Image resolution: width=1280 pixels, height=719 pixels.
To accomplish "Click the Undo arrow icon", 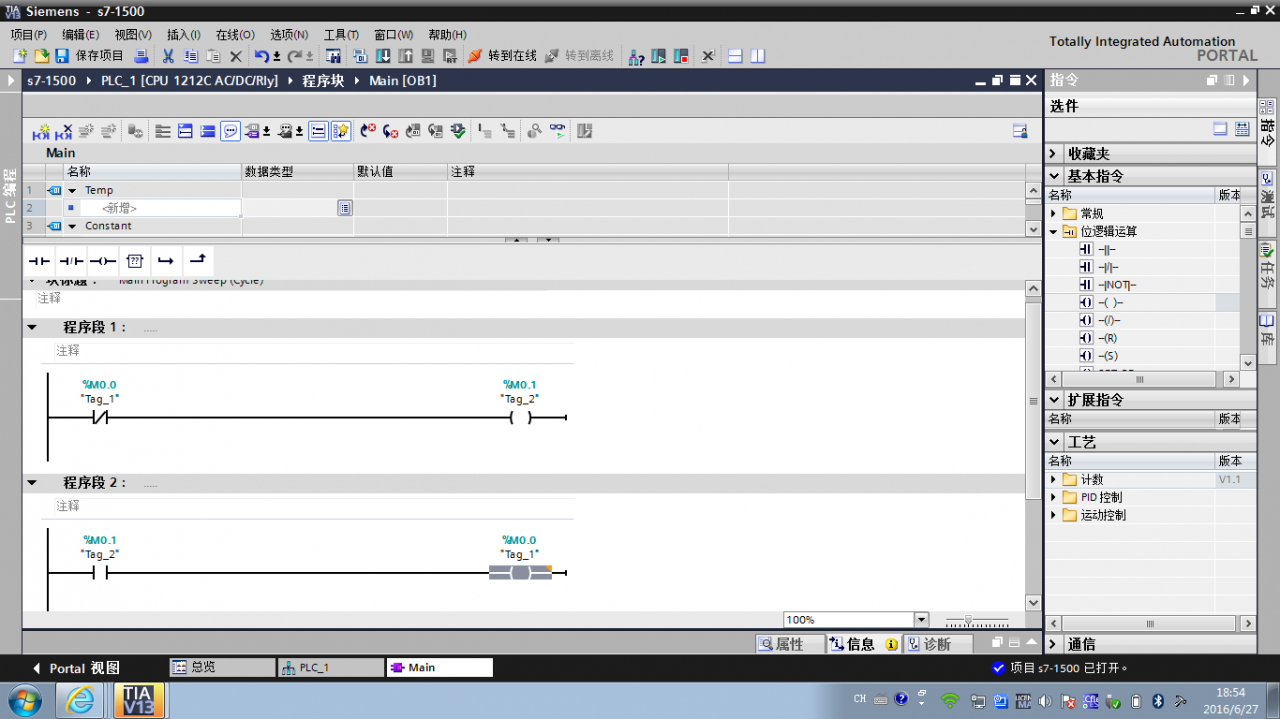I will tap(261, 56).
